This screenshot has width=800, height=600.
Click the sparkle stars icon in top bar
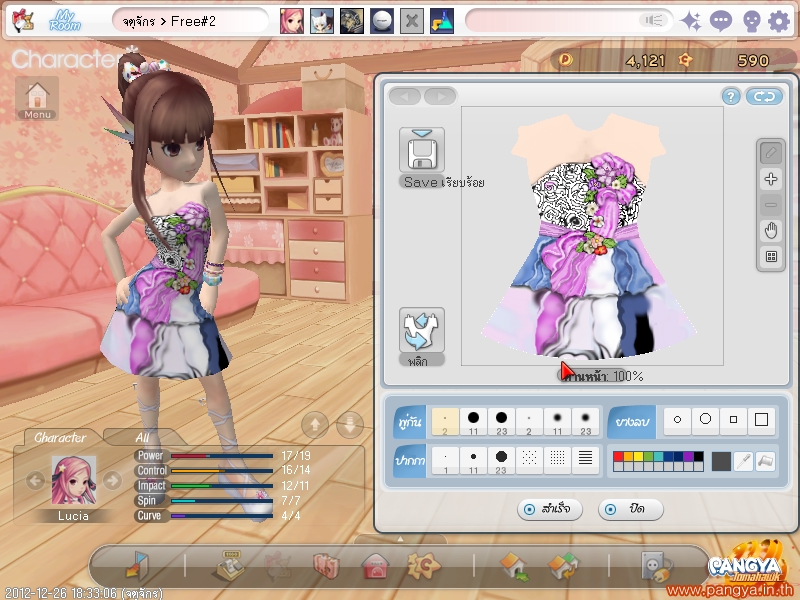(x=691, y=21)
